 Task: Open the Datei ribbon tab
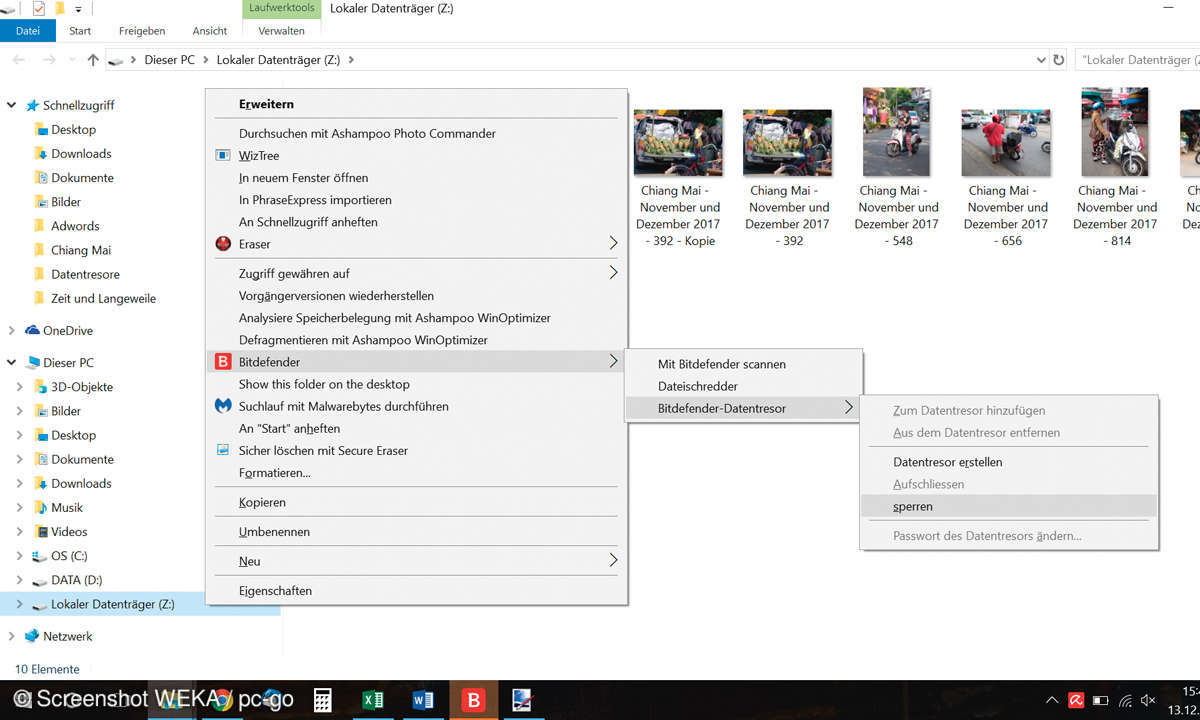[28, 31]
